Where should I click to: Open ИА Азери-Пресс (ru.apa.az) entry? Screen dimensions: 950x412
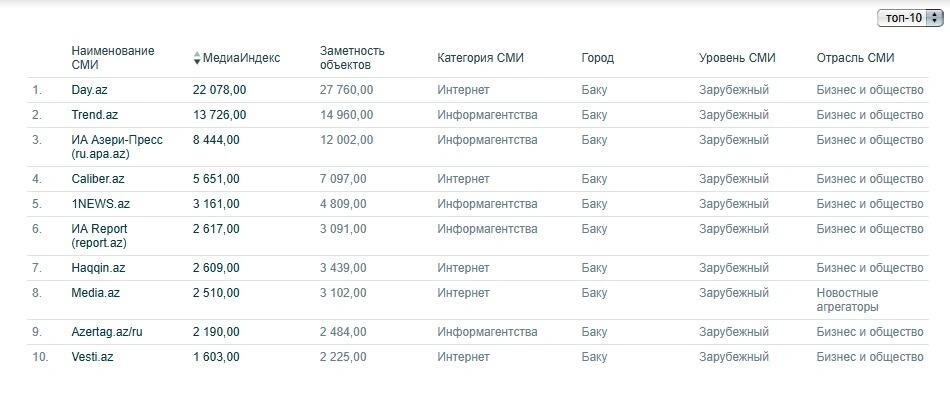[x=117, y=147]
